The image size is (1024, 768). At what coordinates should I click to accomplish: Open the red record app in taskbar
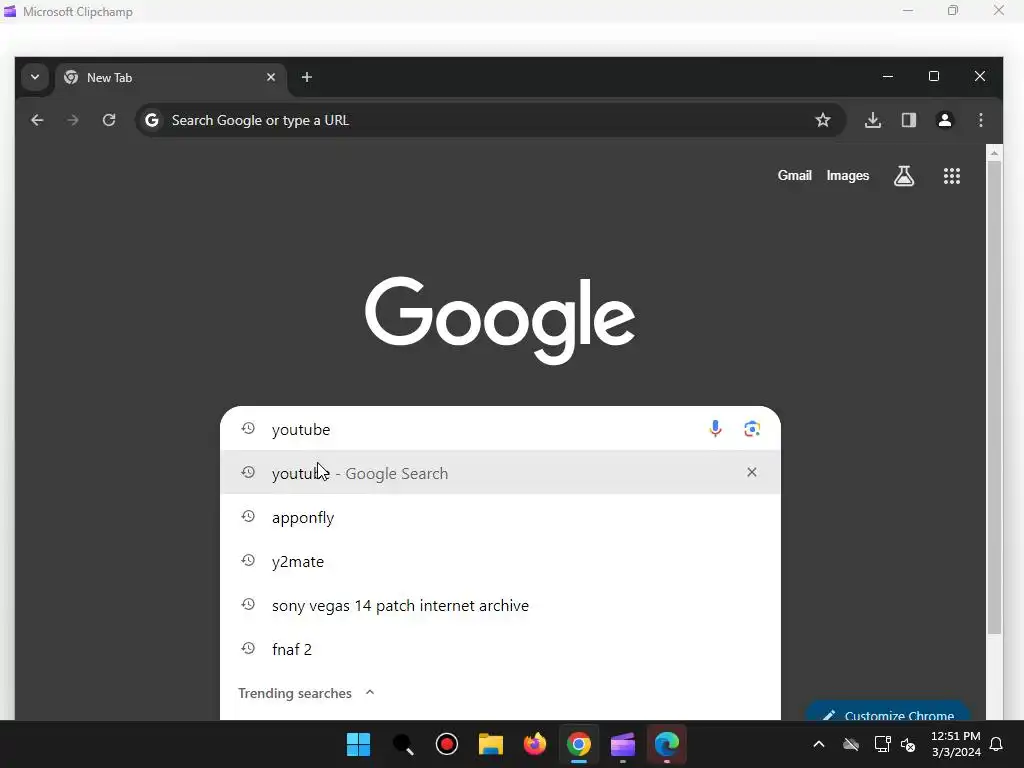point(447,744)
